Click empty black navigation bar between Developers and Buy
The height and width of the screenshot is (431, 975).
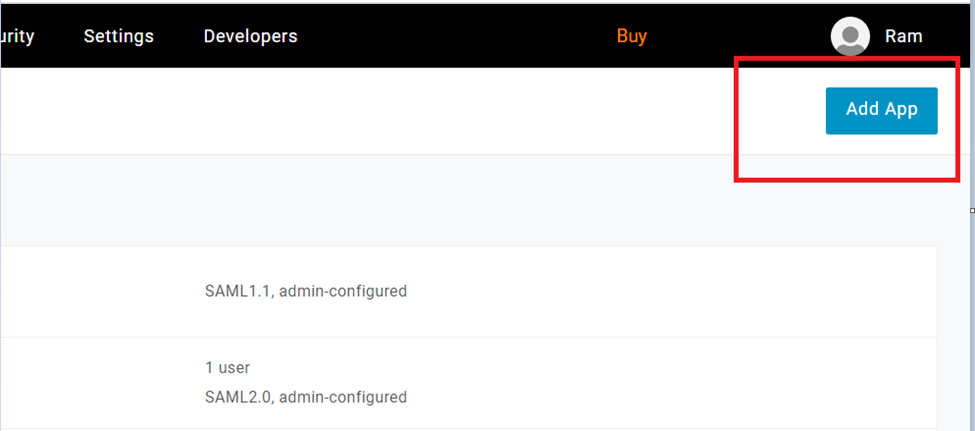click(x=450, y=37)
